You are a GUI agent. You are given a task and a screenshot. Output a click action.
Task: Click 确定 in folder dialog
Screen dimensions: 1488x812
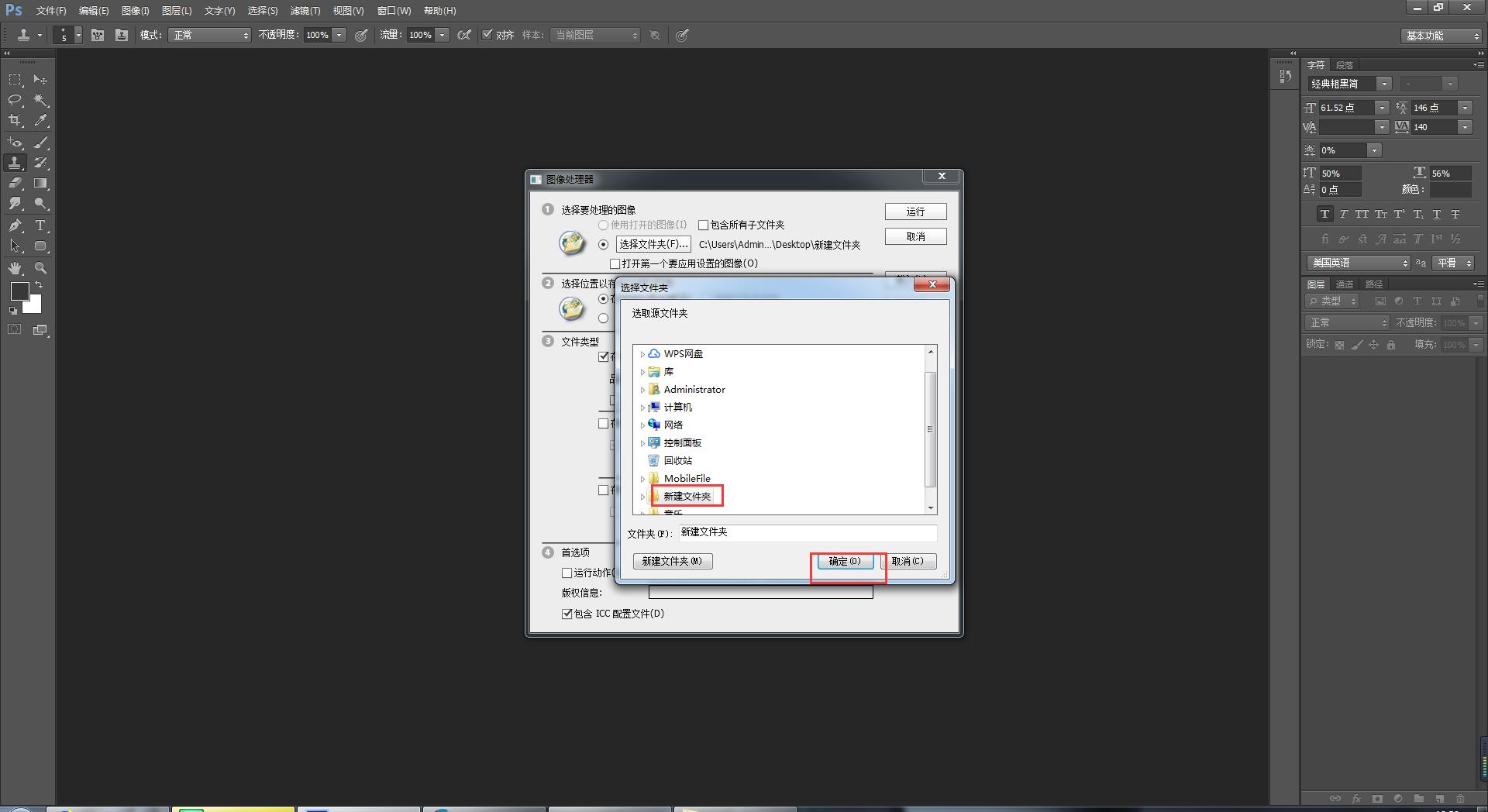click(845, 561)
